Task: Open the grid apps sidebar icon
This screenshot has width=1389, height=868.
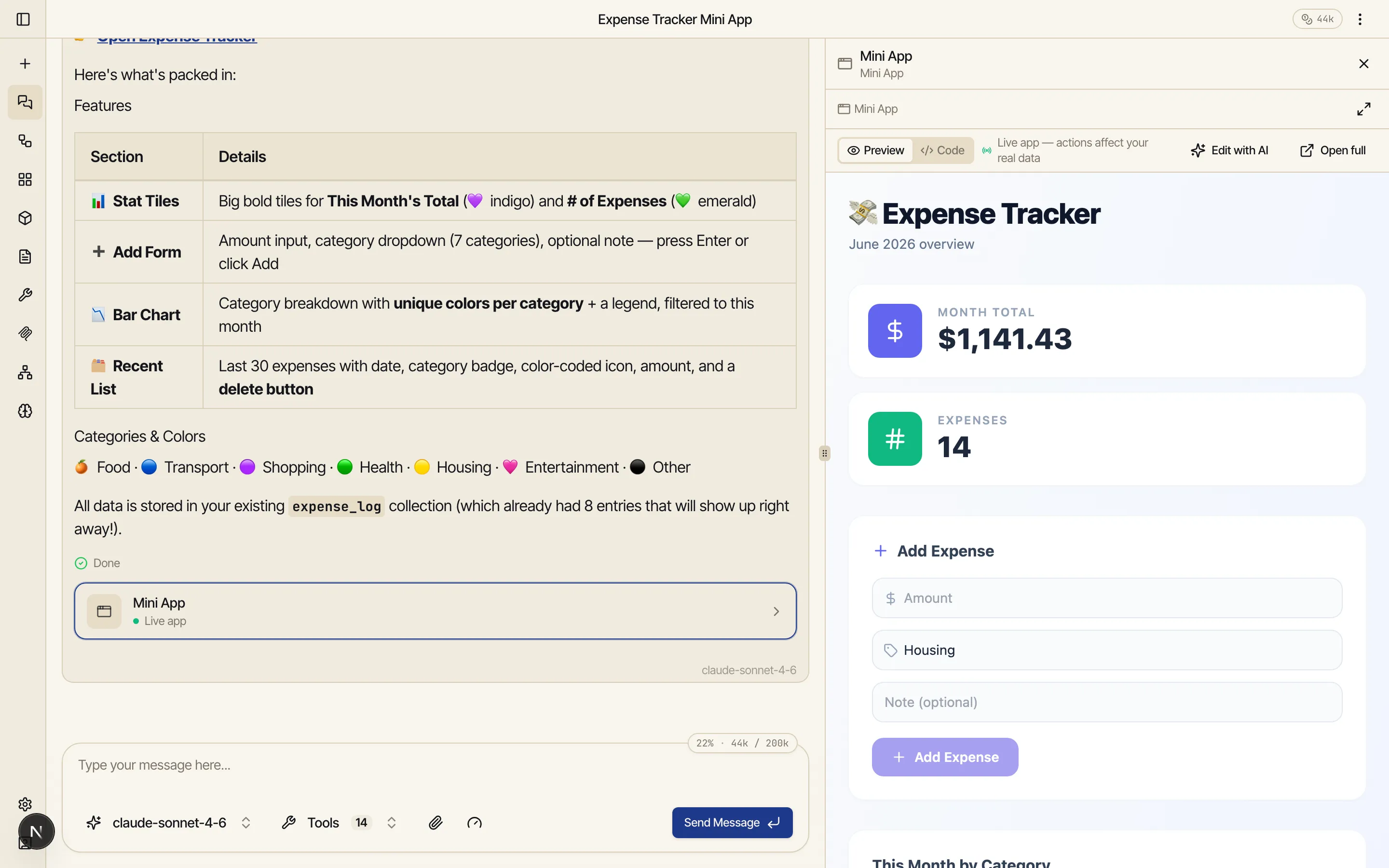Action: click(25, 180)
